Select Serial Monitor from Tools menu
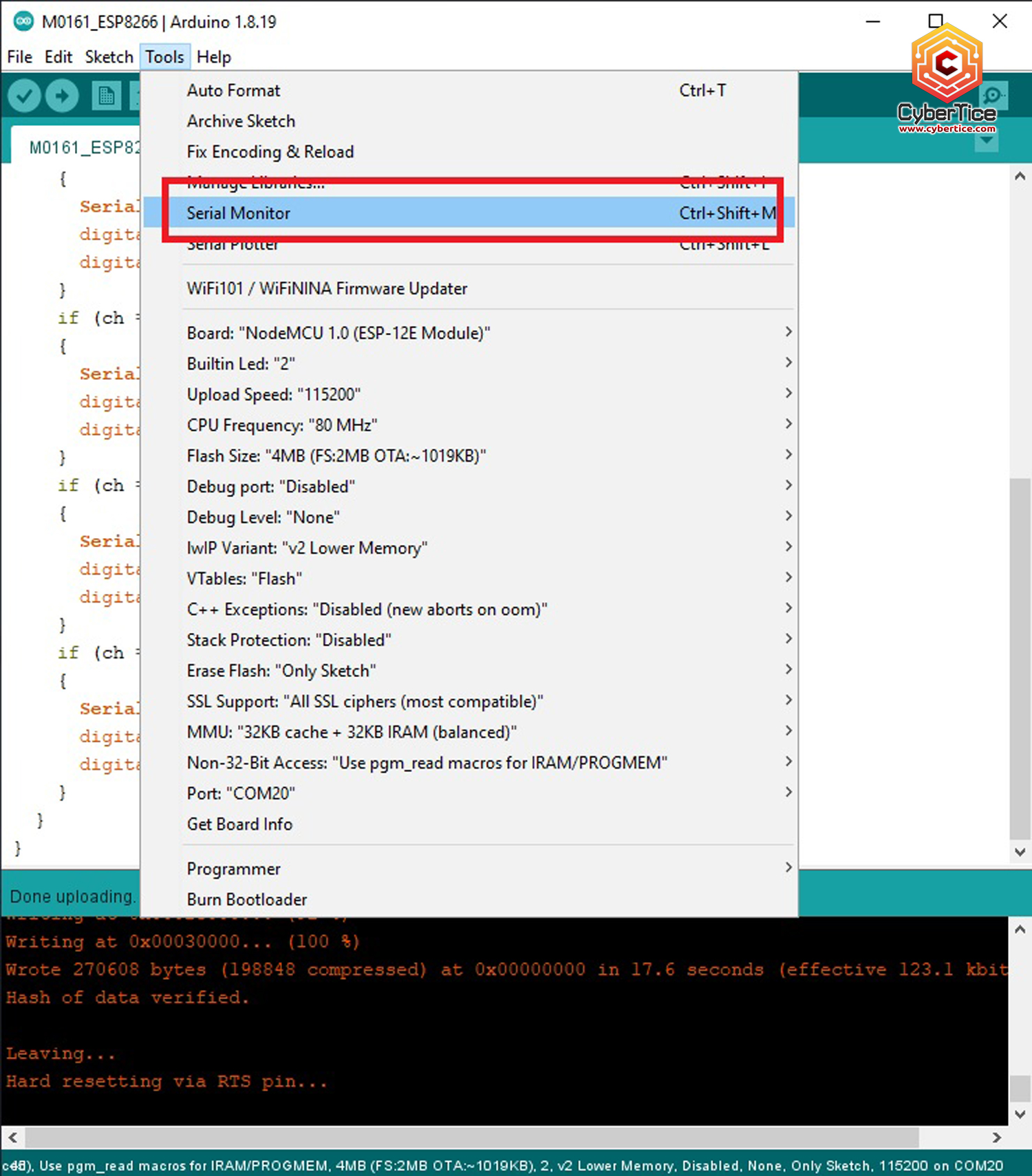The image size is (1032, 1176). point(239,213)
